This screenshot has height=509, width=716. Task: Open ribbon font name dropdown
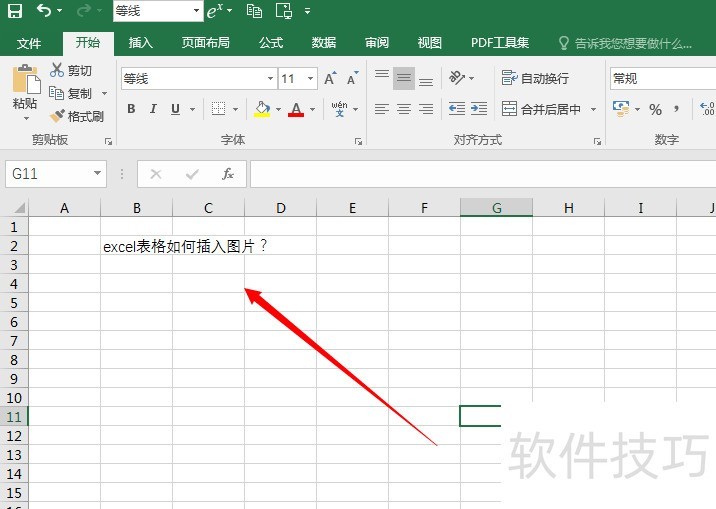[270, 79]
